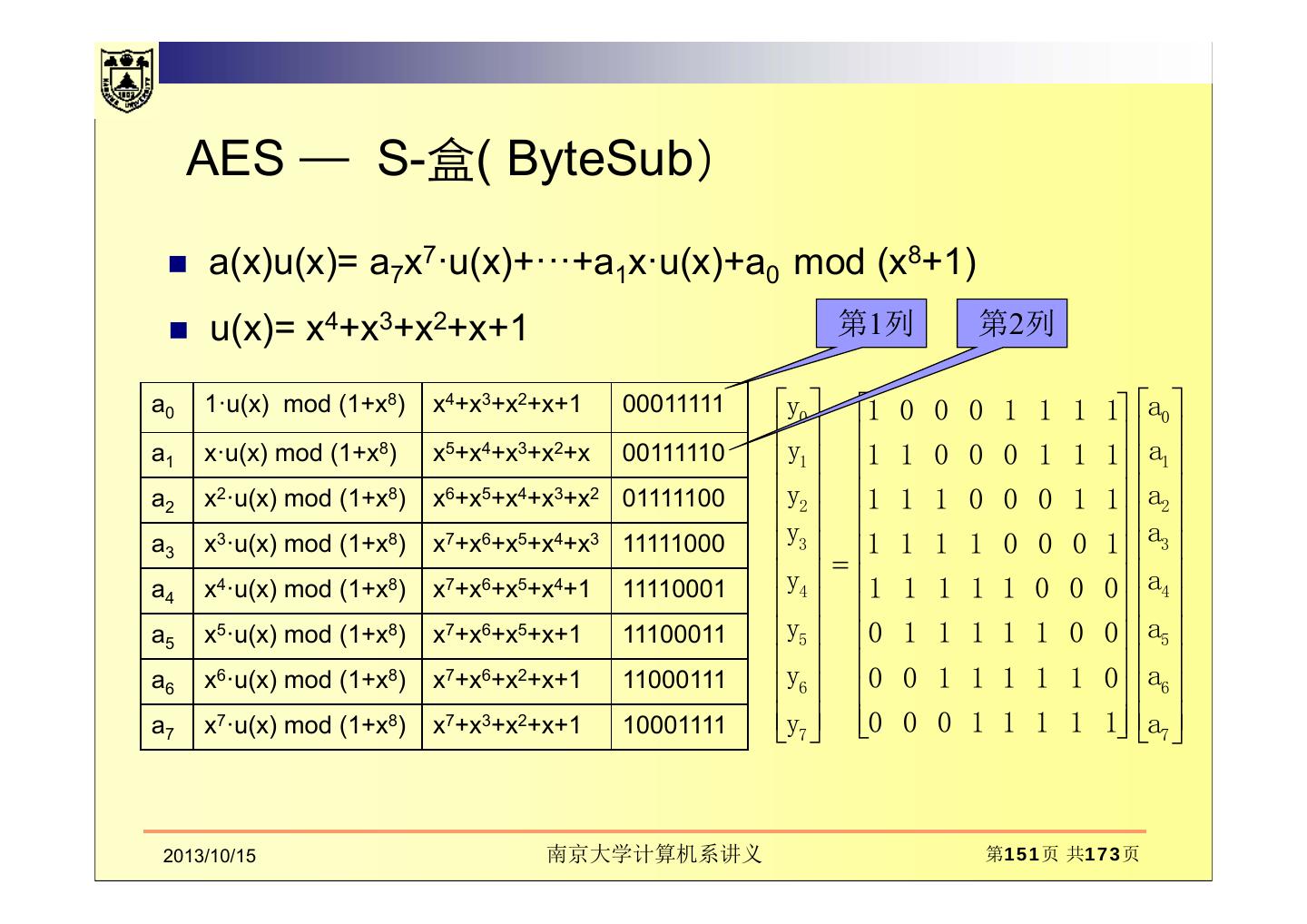Screen dimensions: 1307x924
Task: Select "y3" in the y column vector
Action: click(797, 537)
